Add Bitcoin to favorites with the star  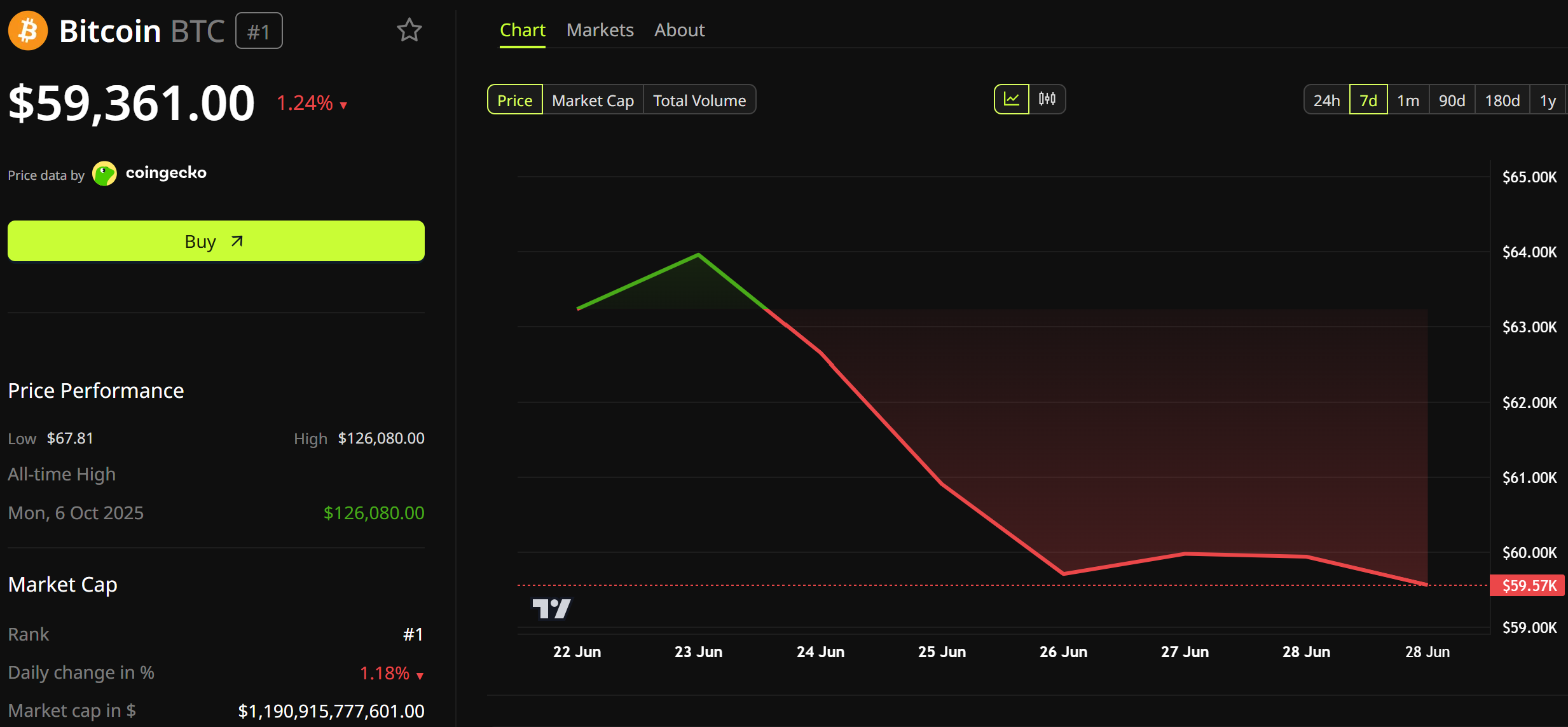click(x=409, y=30)
